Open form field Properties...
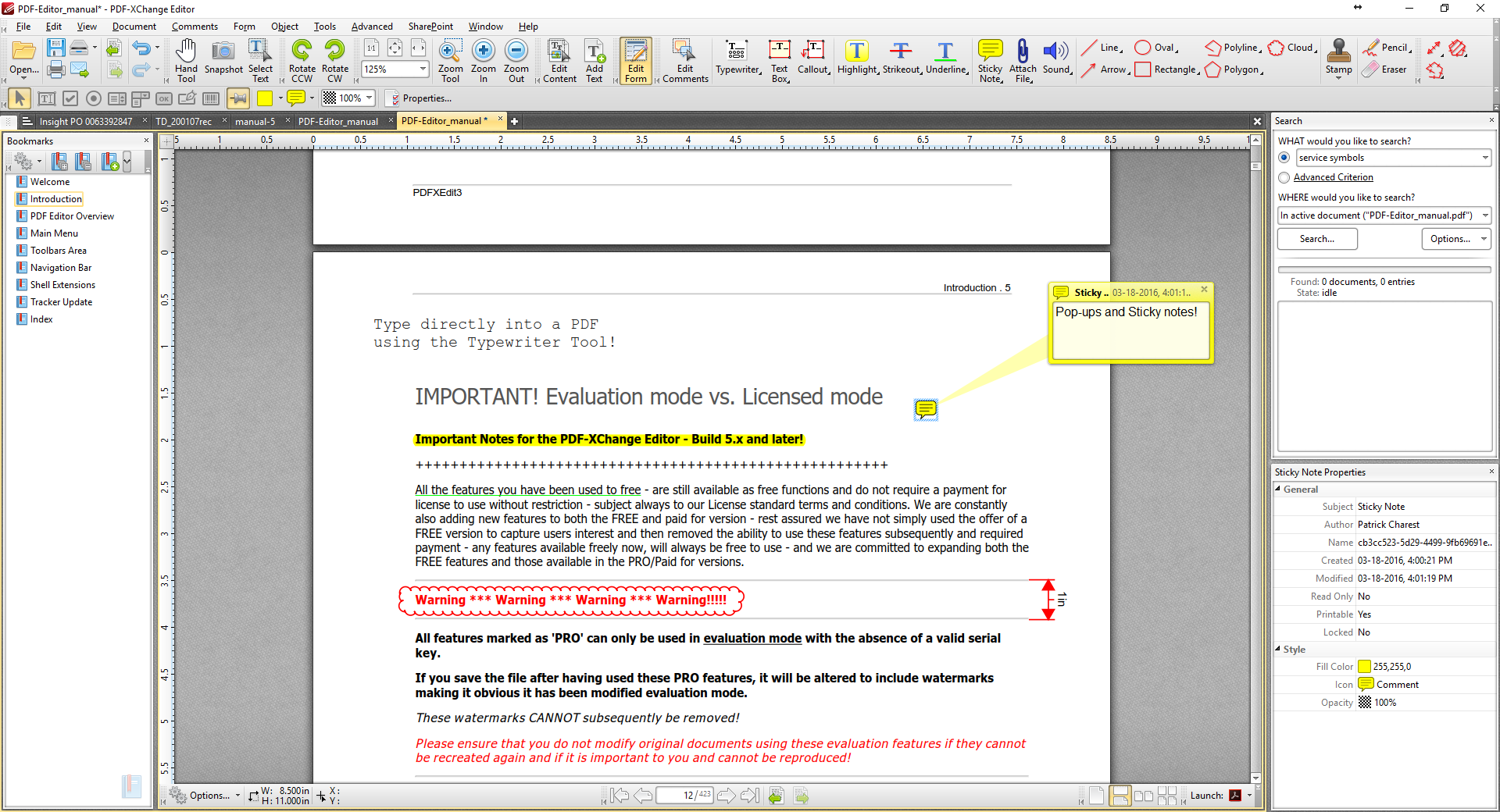 tap(419, 98)
